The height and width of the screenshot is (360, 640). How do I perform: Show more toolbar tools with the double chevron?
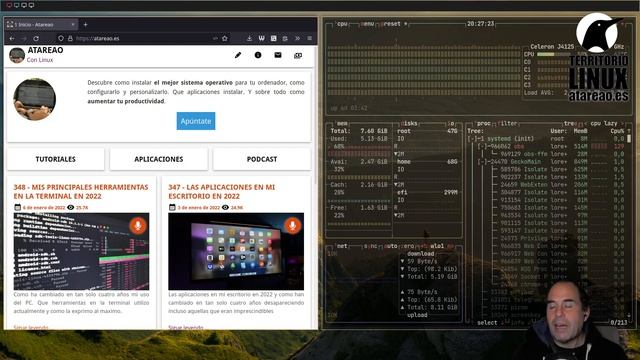tap(298, 38)
